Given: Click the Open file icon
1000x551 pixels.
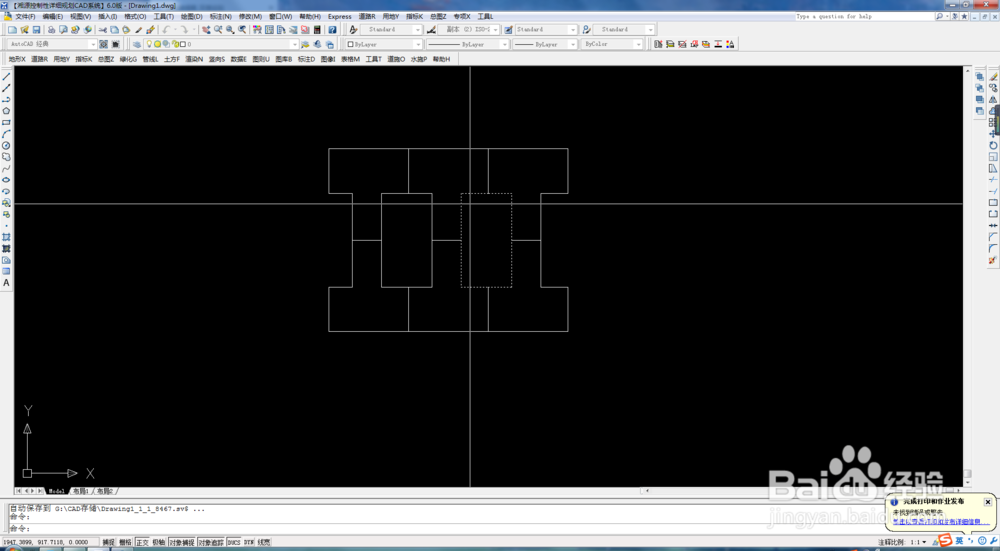Looking at the screenshot, I should [x=25, y=30].
